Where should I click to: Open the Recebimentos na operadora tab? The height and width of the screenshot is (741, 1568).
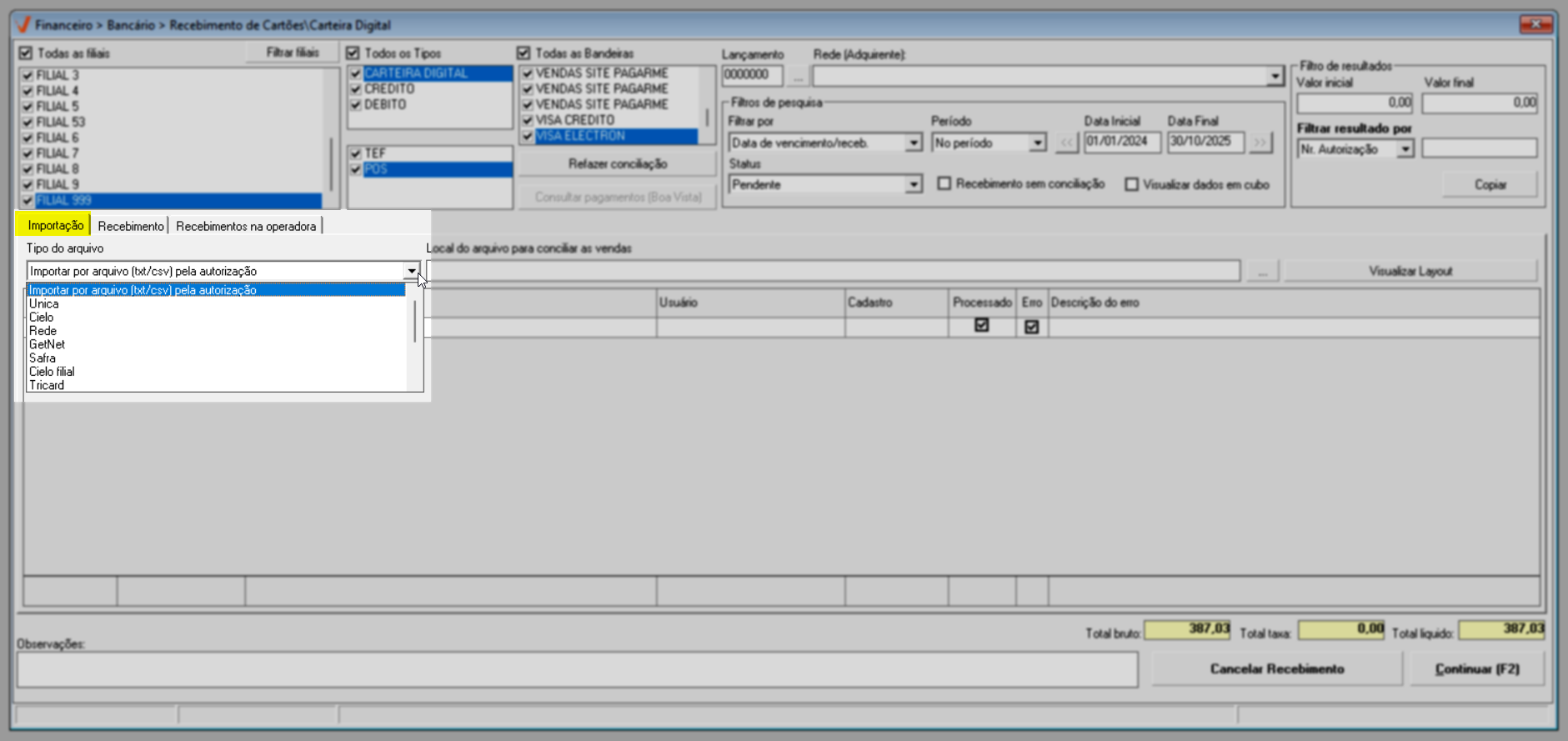(246, 226)
